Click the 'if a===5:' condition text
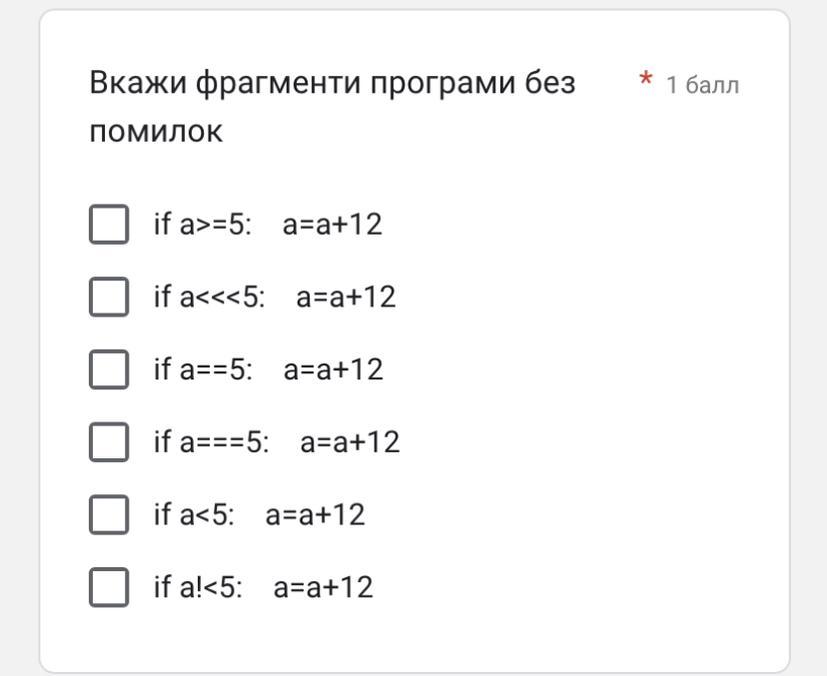827x676 pixels. pyautogui.click(x=211, y=442)
